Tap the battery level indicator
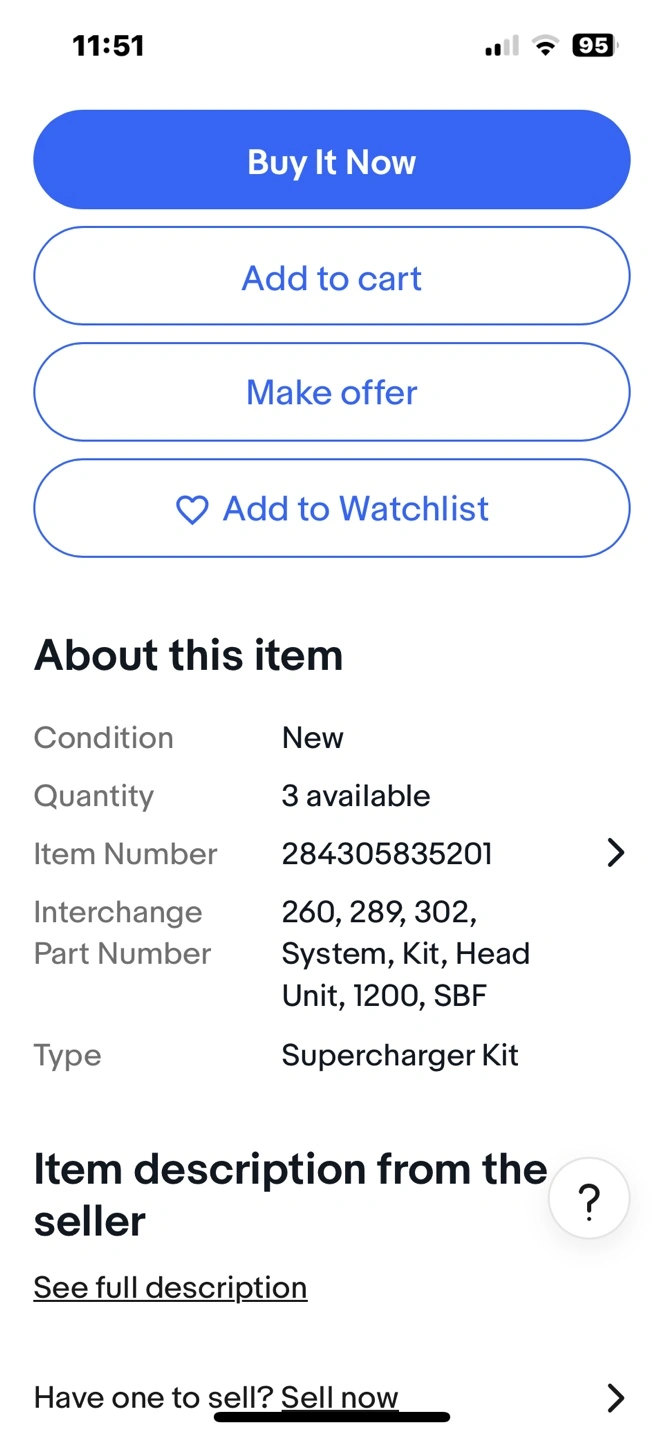 click(x=594, y=45)
